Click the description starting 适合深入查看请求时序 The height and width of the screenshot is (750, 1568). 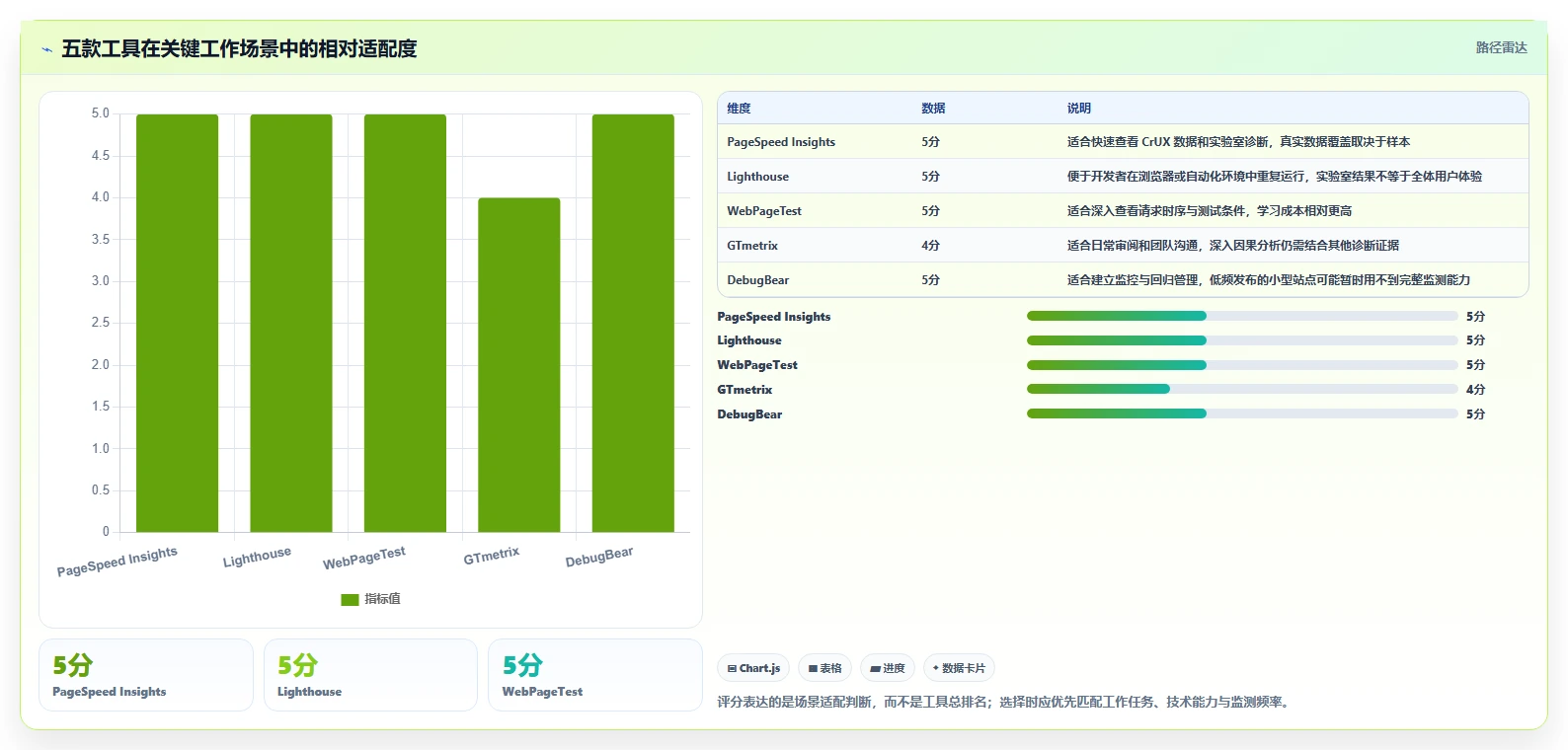coord(1210,211)
